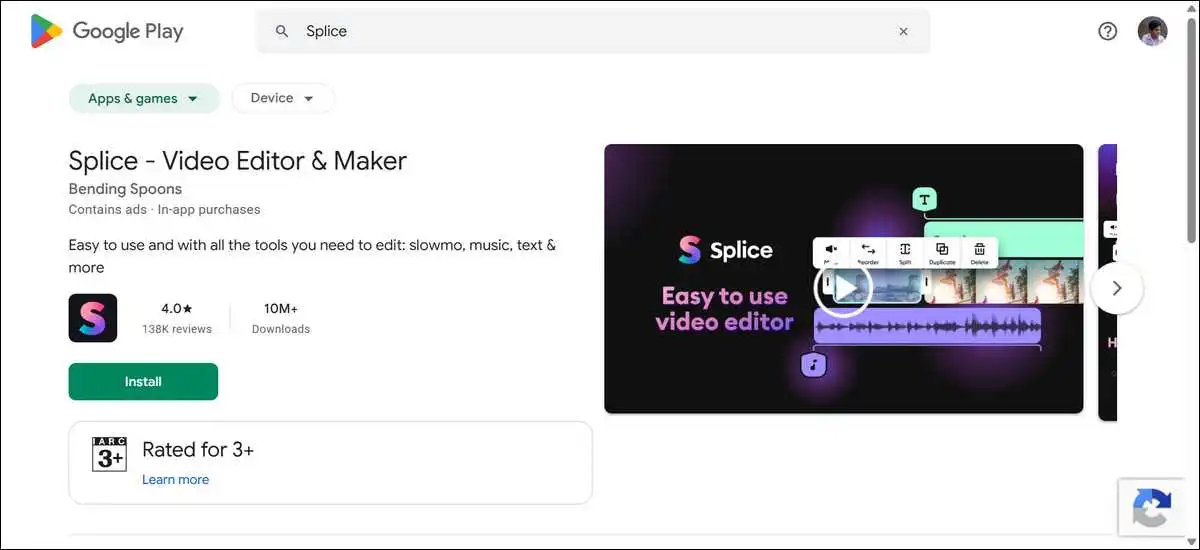Screen dimensions: 1200x550
Task: Expand the Device filter dropdown
Action: (x=283, y=98)
